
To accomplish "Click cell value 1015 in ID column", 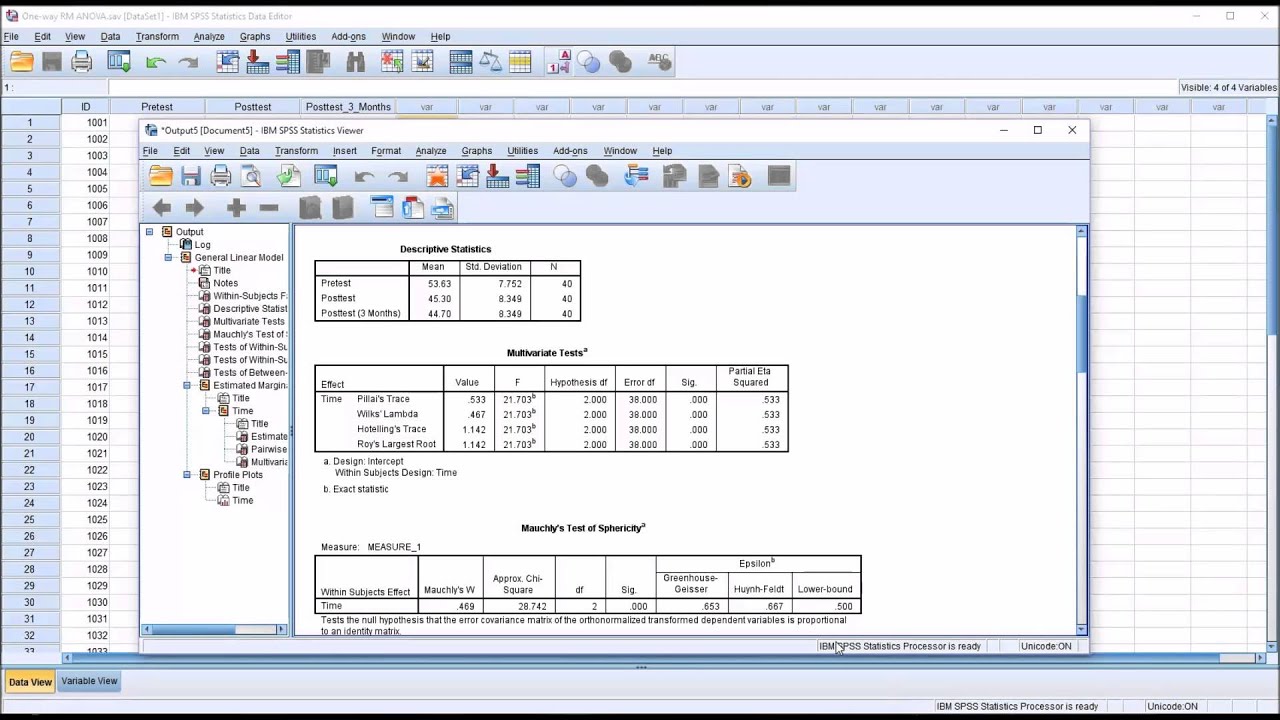I will click(96, 354).
